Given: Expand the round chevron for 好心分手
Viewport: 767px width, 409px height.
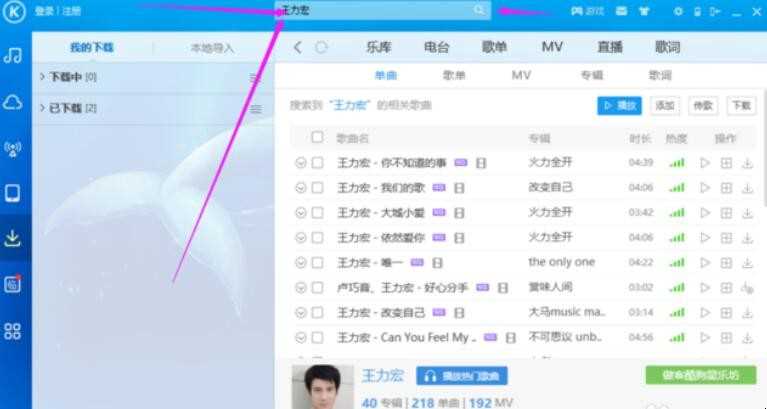Looking at the screenshot, I should [x=300, y=288].
